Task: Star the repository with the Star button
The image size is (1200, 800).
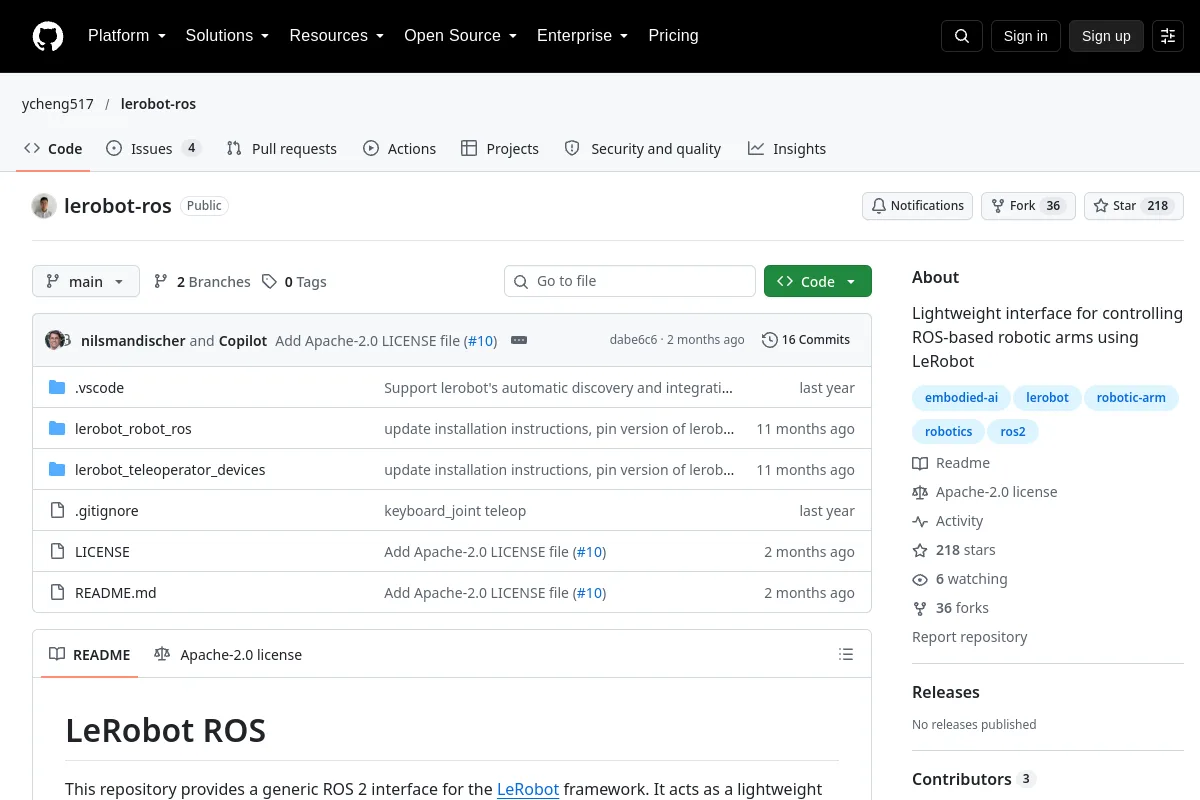Action: (1134, 206)
